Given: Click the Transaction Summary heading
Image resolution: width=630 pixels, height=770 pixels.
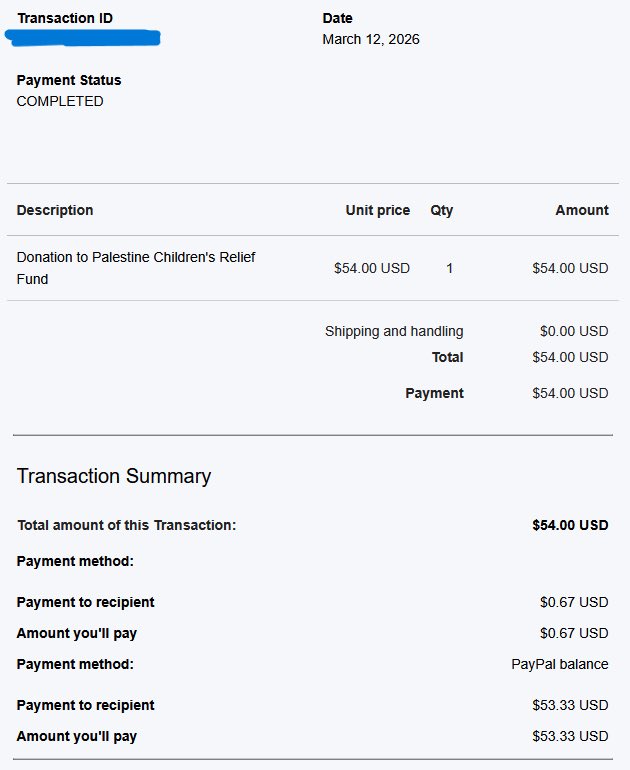Looking at the screenshot, I should coord(114,476).
